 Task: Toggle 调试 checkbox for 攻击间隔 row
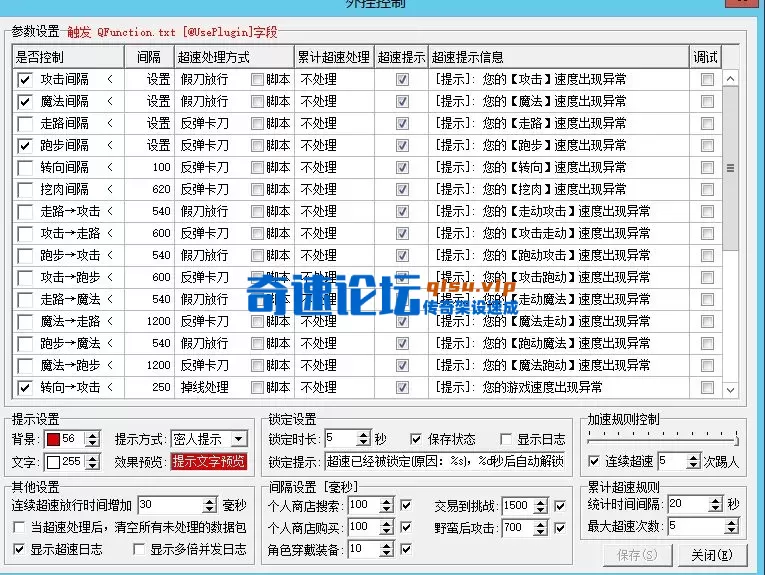(x=707, y=79)
